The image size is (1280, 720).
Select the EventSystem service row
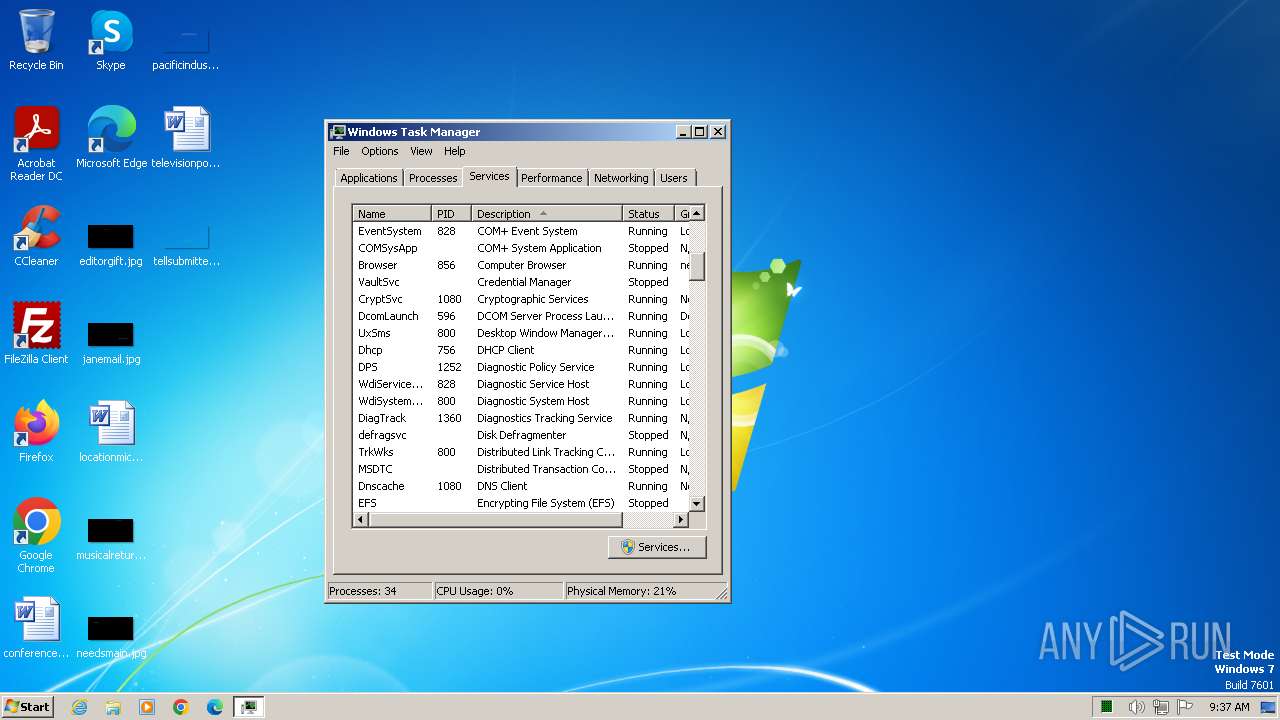[521, 231]
